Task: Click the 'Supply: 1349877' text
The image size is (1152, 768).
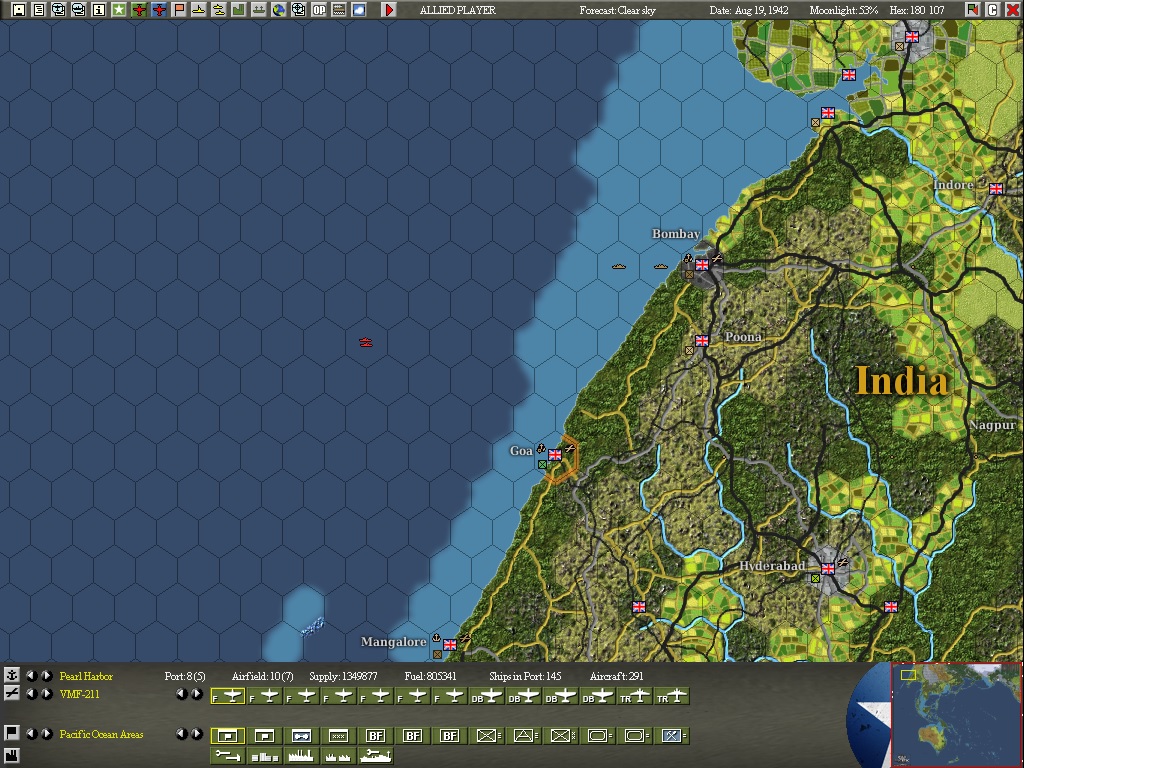Action: point(343,676)
